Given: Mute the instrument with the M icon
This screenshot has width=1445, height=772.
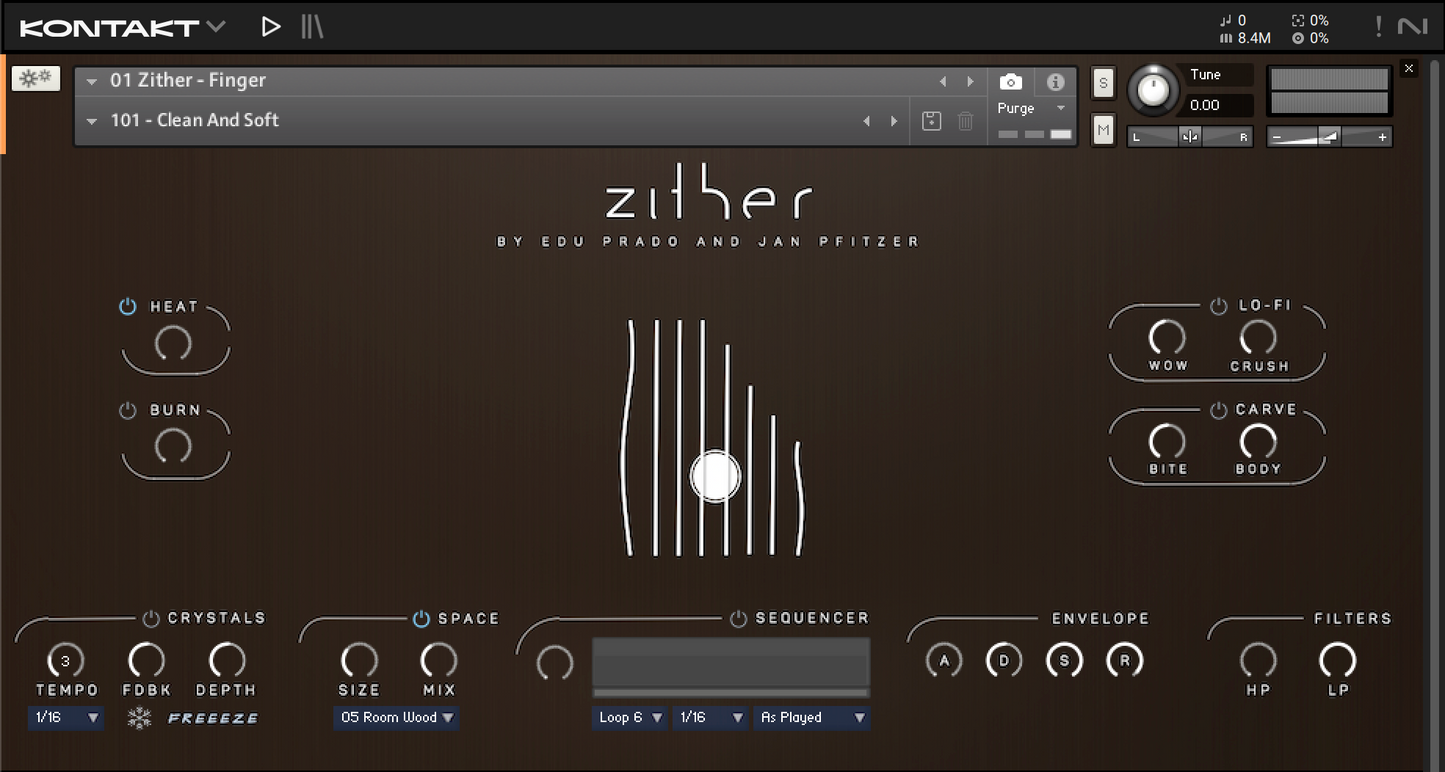Looking at the screenshot, I should 1102,130.
